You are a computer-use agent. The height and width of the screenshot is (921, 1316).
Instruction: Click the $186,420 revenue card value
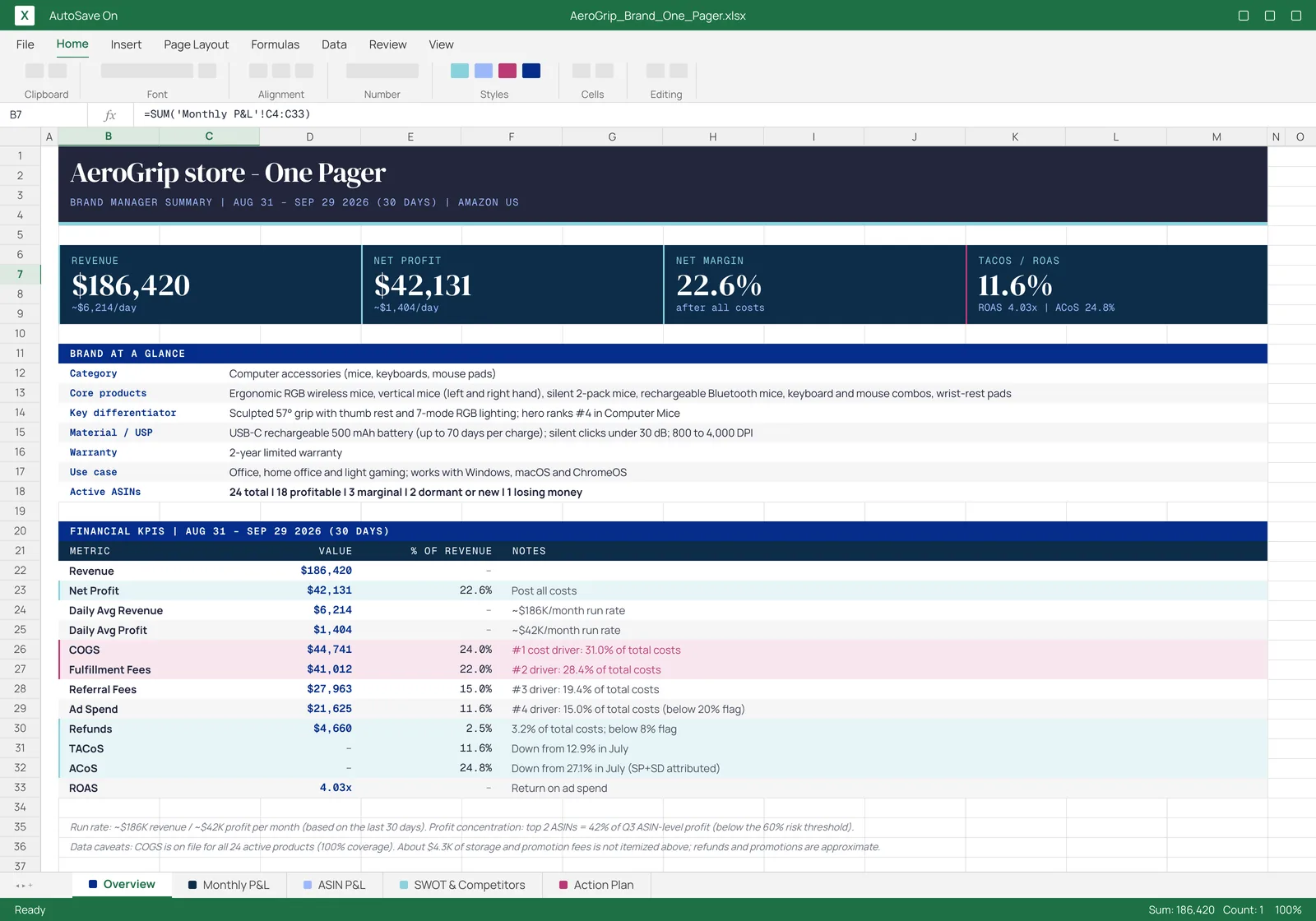point(131,285)
